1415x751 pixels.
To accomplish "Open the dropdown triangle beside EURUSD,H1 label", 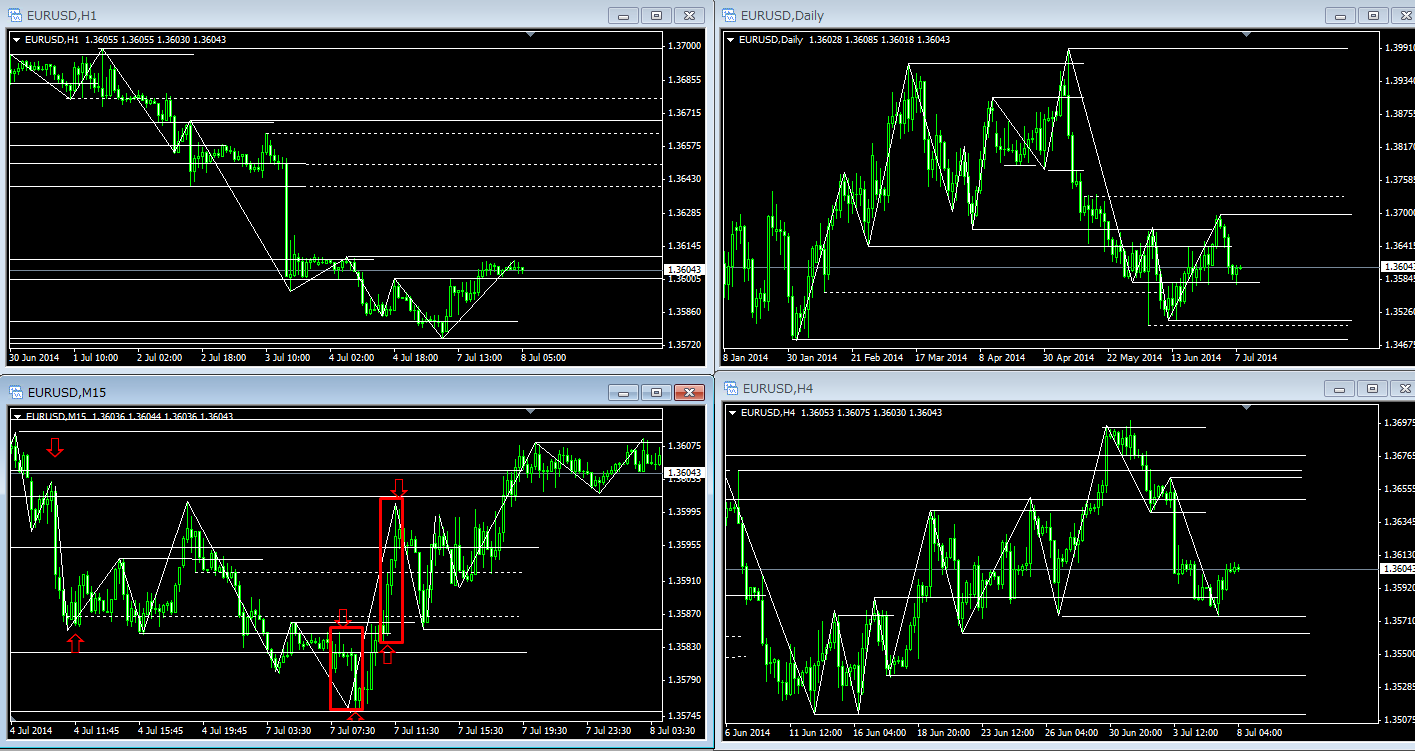I will [x=17, y=40].
